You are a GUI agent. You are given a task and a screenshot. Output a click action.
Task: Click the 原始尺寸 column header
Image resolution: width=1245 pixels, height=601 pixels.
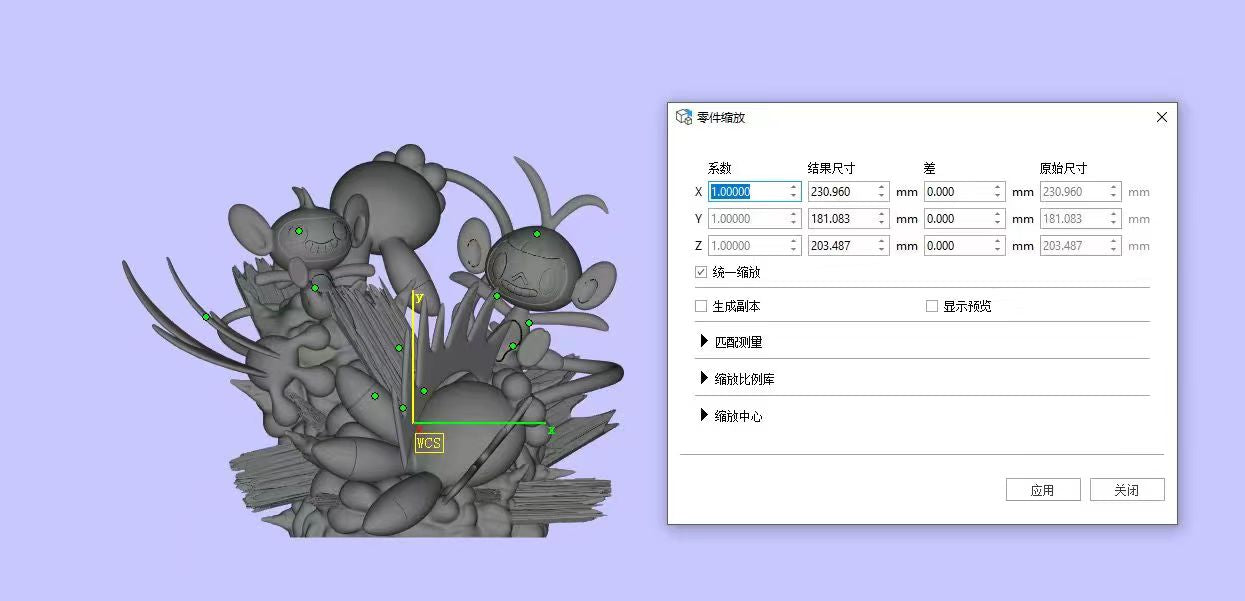[1064, 168]
